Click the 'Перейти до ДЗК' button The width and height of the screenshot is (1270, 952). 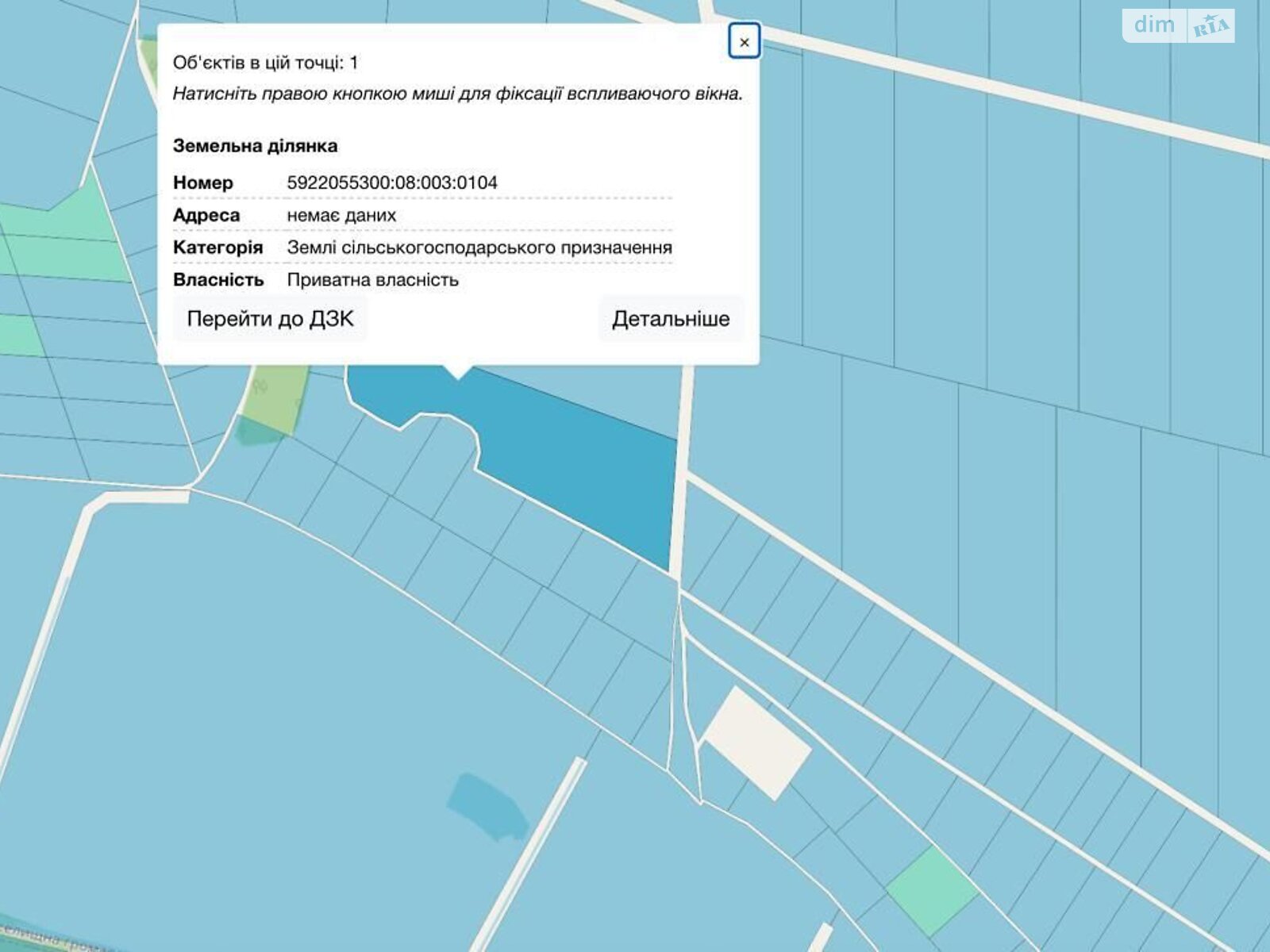coord(270,319)
